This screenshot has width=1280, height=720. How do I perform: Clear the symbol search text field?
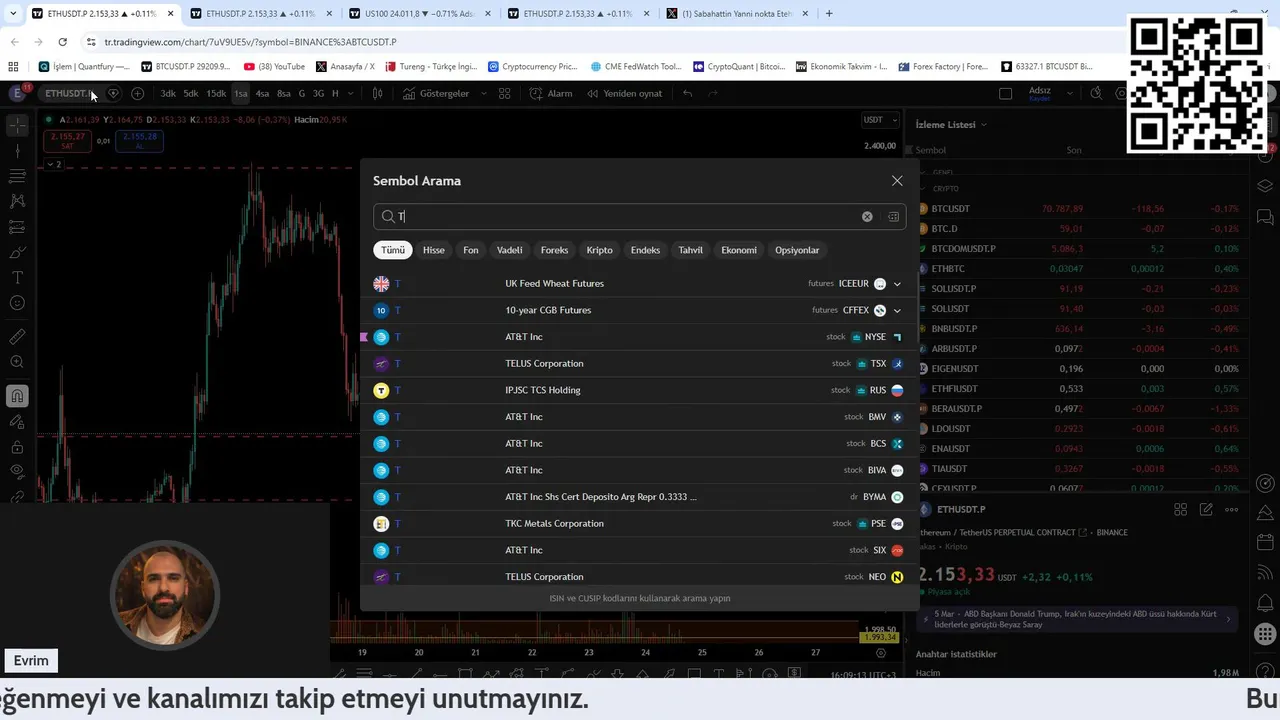(867, 217)
